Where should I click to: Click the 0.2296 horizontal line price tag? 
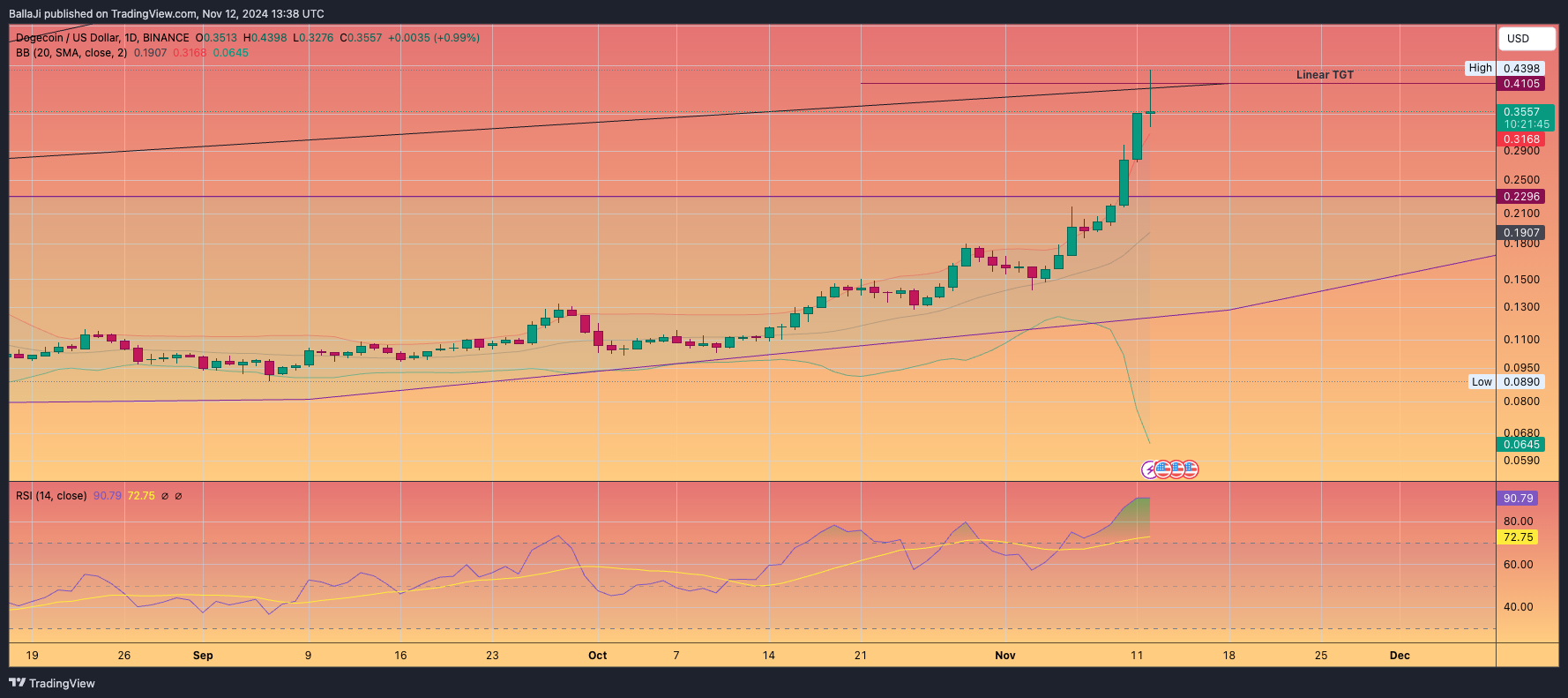(x=1521, y=197)
